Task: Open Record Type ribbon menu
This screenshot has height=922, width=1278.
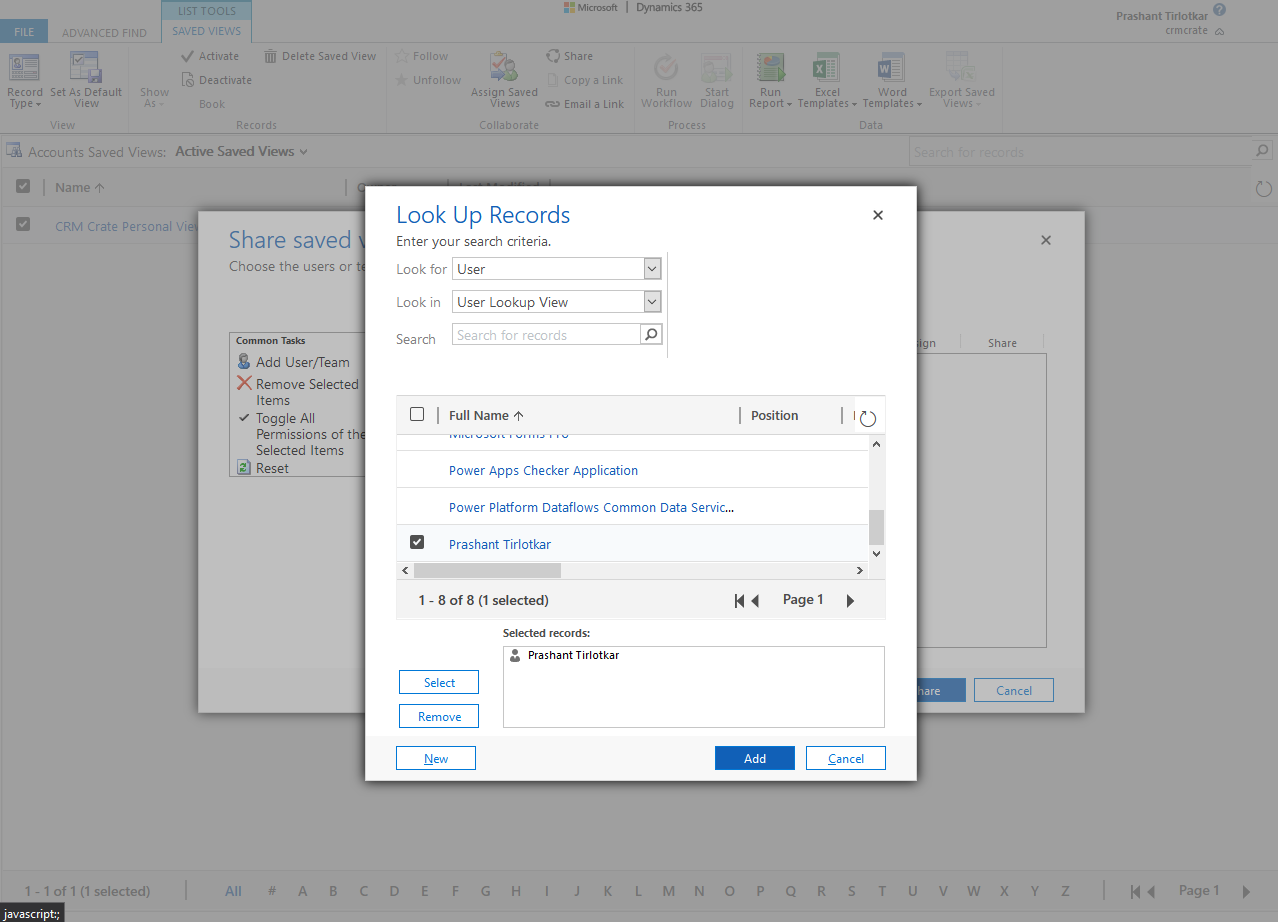Action: pos(25,82)
